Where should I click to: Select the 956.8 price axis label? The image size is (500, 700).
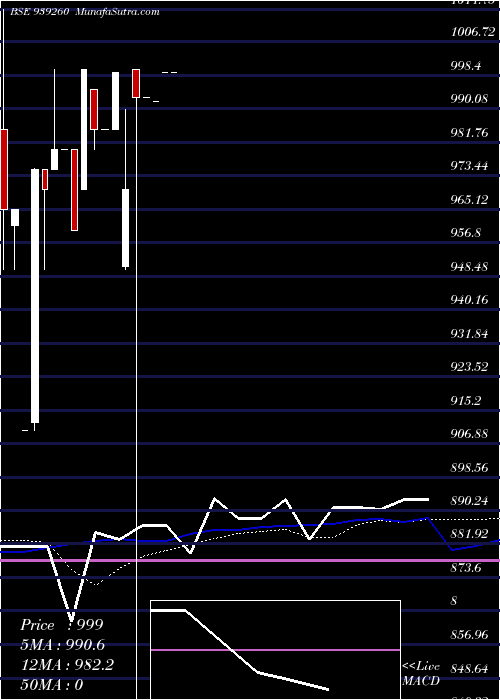[466, 233]
